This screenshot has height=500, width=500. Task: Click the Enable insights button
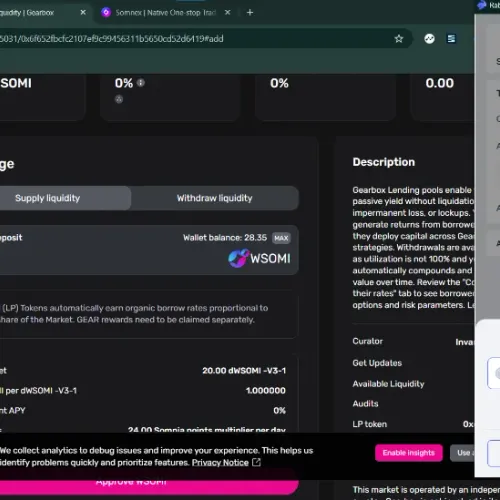[x=409, y=453]
